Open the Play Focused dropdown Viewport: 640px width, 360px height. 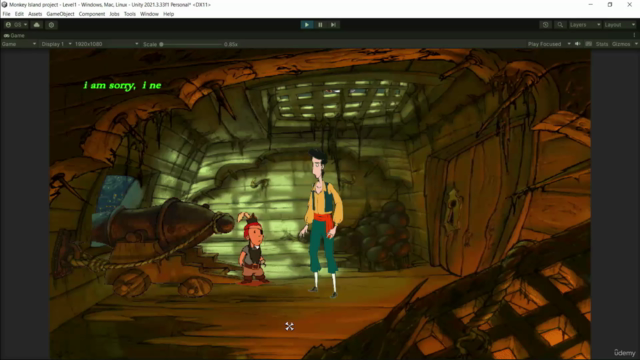click(549, 44)
